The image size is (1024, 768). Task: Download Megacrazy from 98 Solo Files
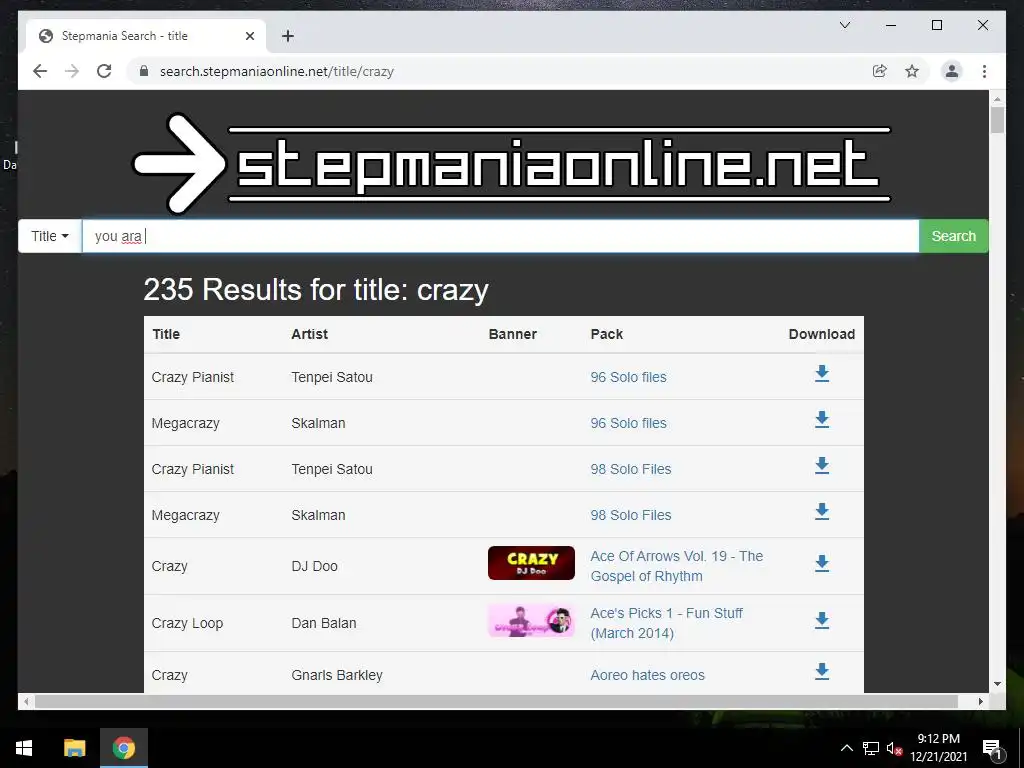click(822, 511)
